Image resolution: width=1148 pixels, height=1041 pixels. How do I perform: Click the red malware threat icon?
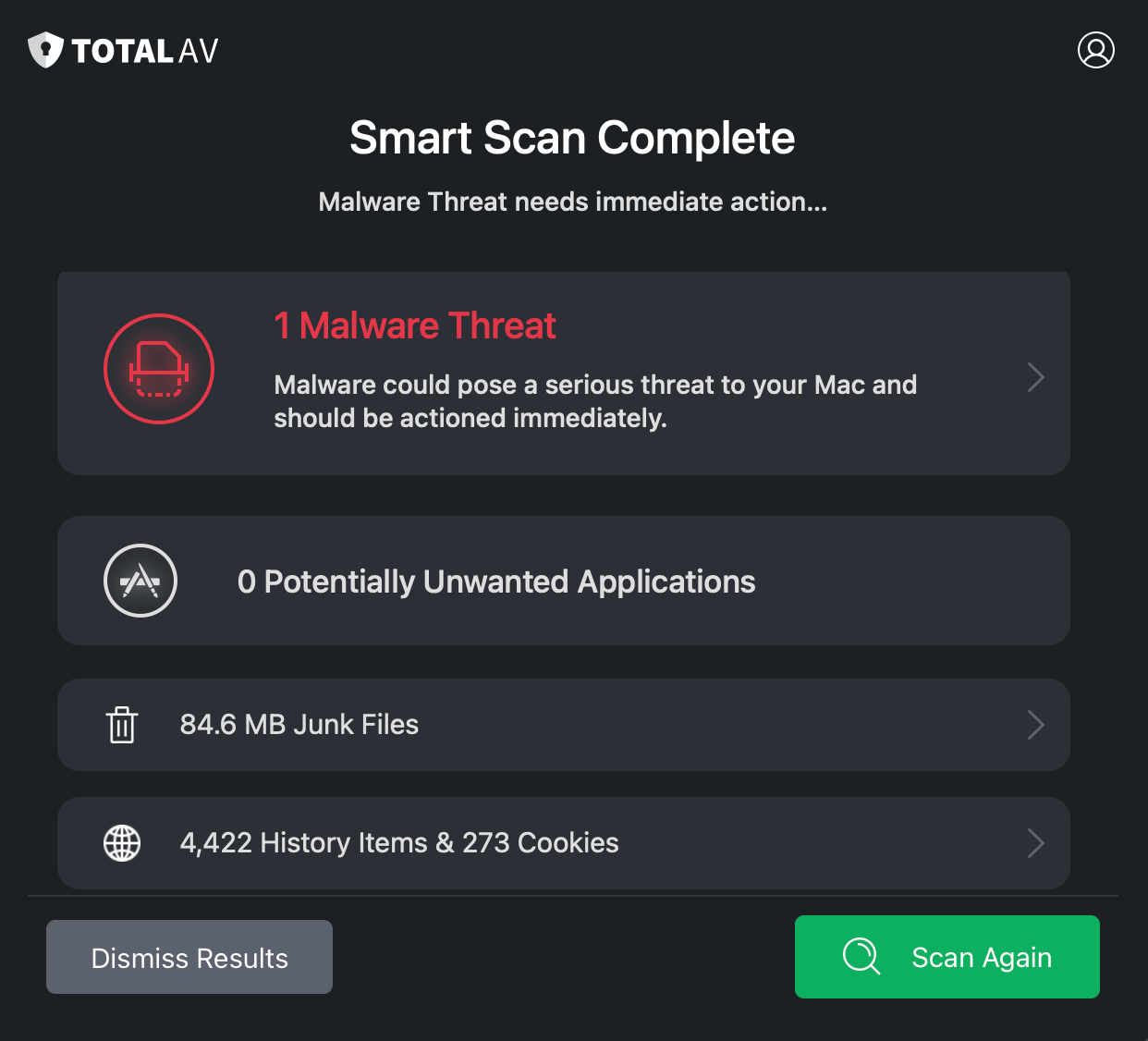coord(159,369)
